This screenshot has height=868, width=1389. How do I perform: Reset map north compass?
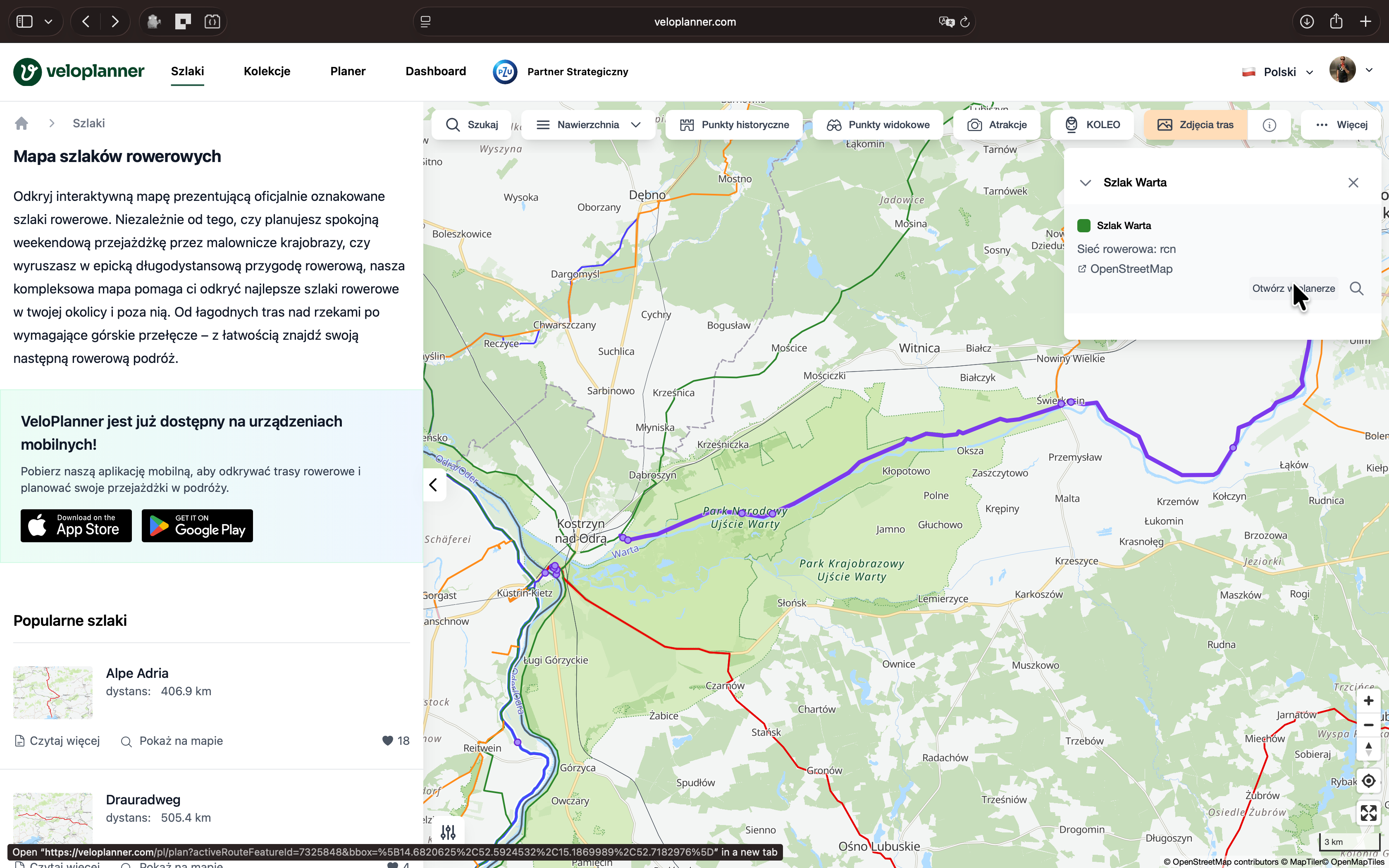pyautogui.click(x=1368, y=749)
